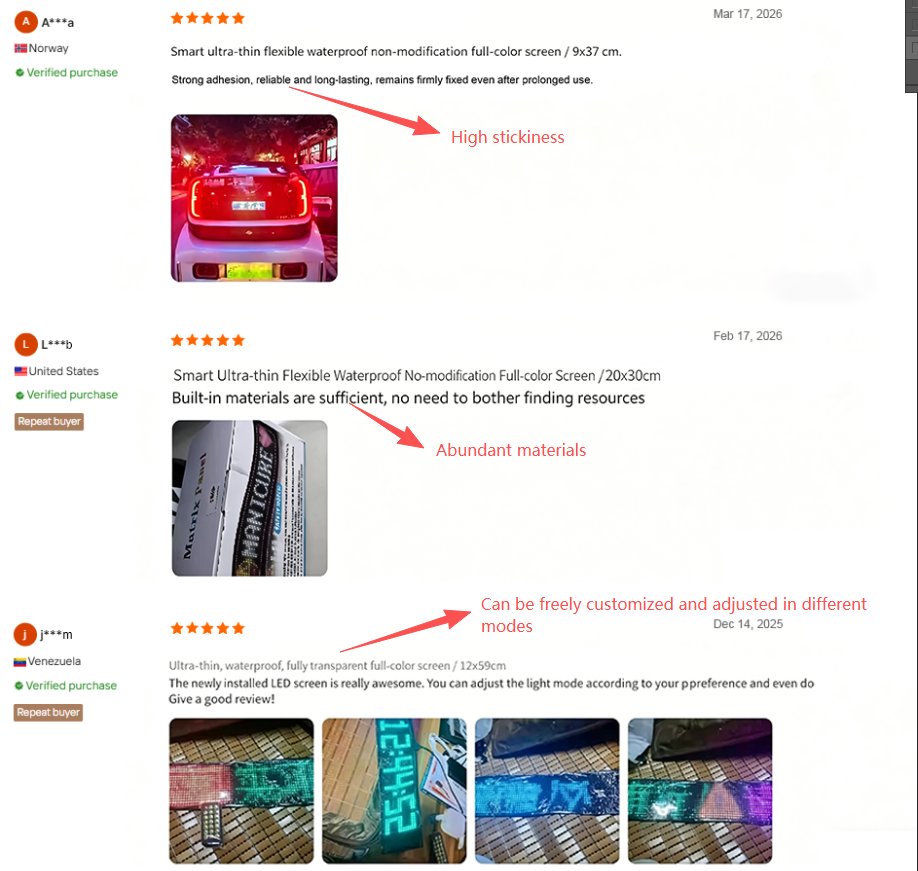Open the Matrix Panel box review photo
Screen dimensions: 918x871
pos(249,498)
